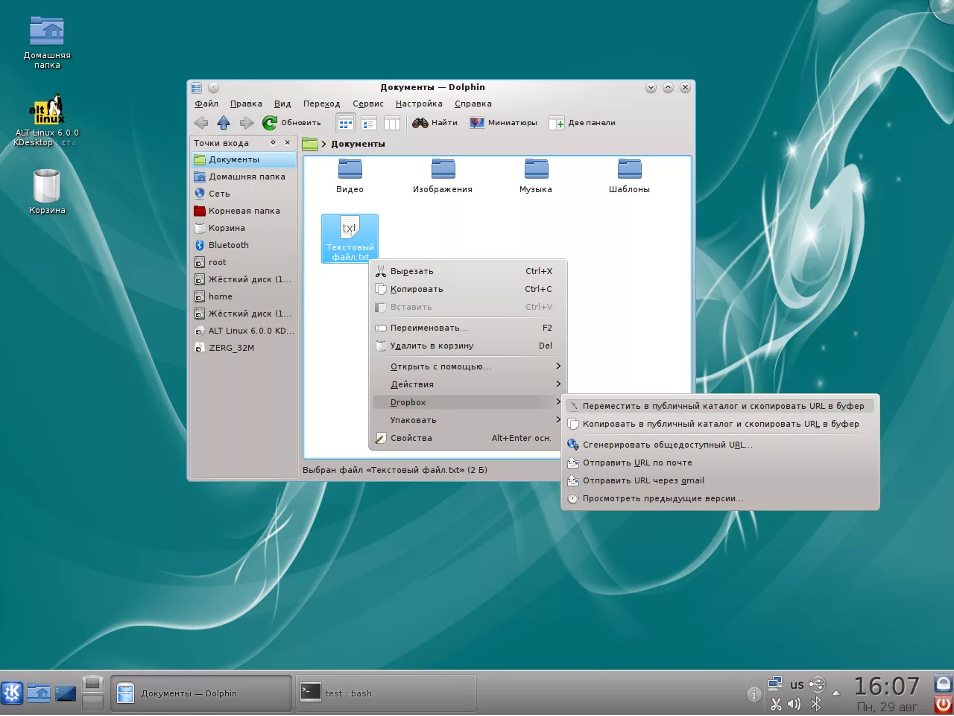Expand the Упаковать submenu

tap(467, 420)
